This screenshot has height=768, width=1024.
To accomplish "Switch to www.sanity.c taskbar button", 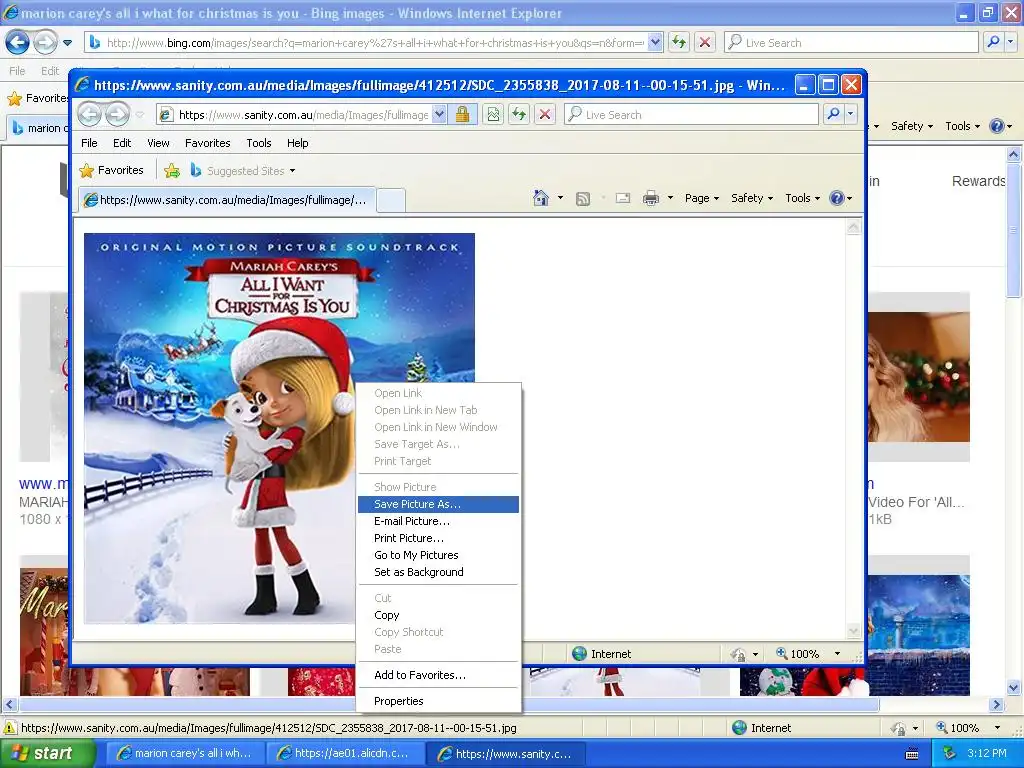I will 507,754.
